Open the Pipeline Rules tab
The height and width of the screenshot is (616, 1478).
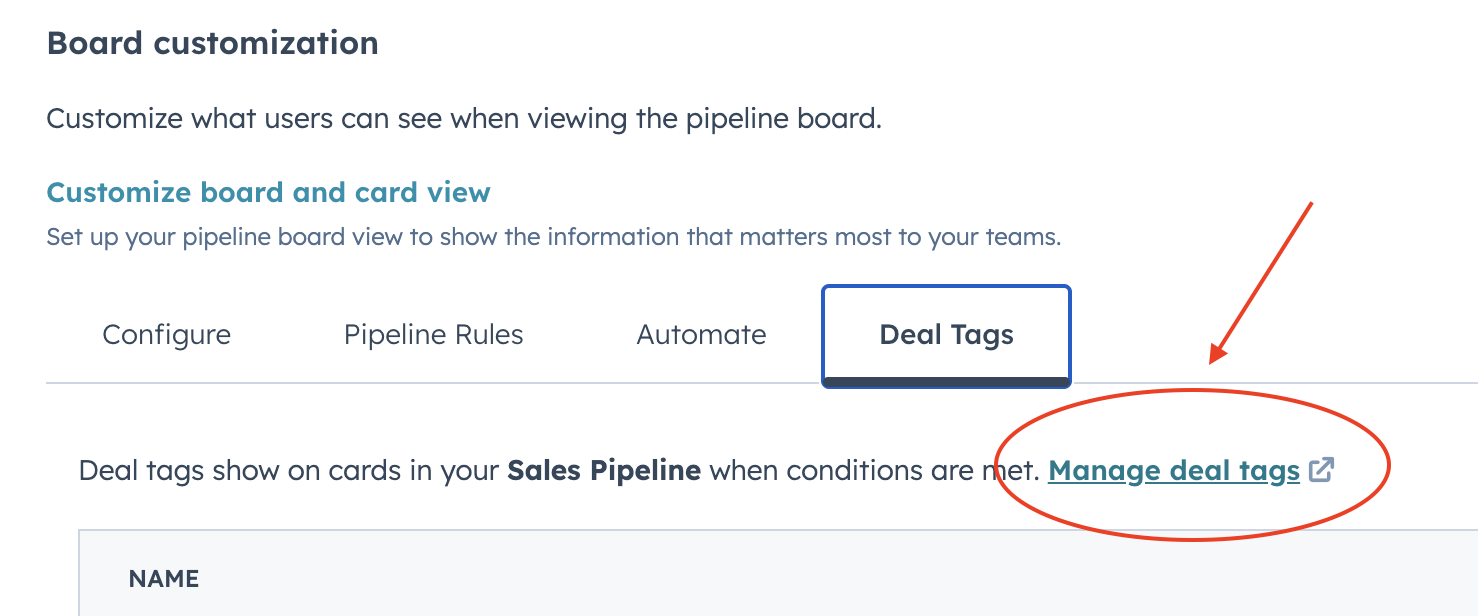(433, 335)
